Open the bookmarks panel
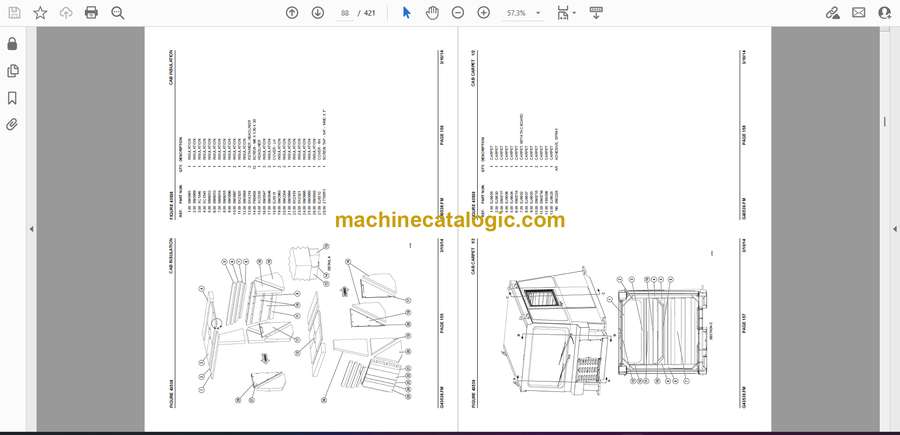This screenshot has height=435, width=900. 12,98
